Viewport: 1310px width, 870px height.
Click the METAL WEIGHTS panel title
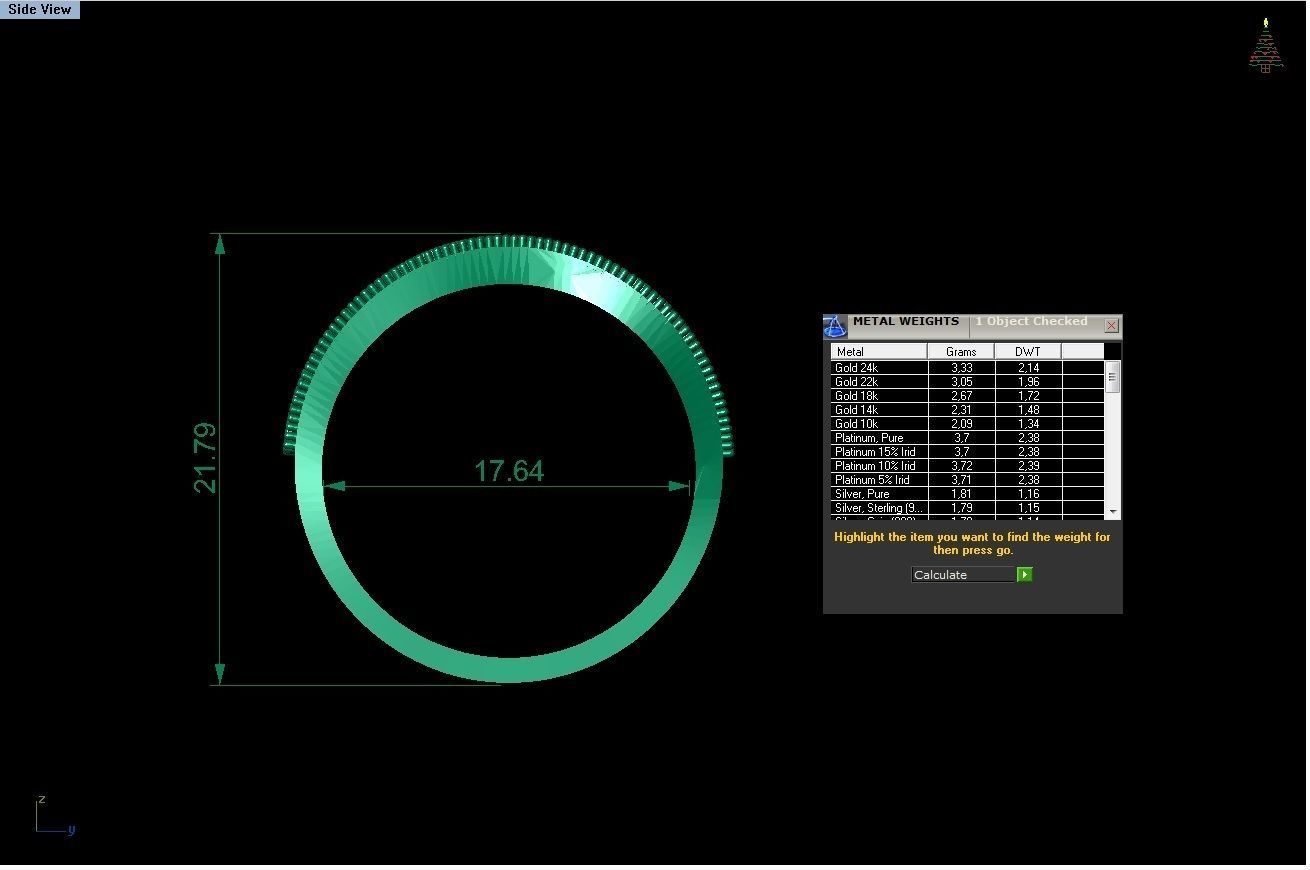[905, 322]
